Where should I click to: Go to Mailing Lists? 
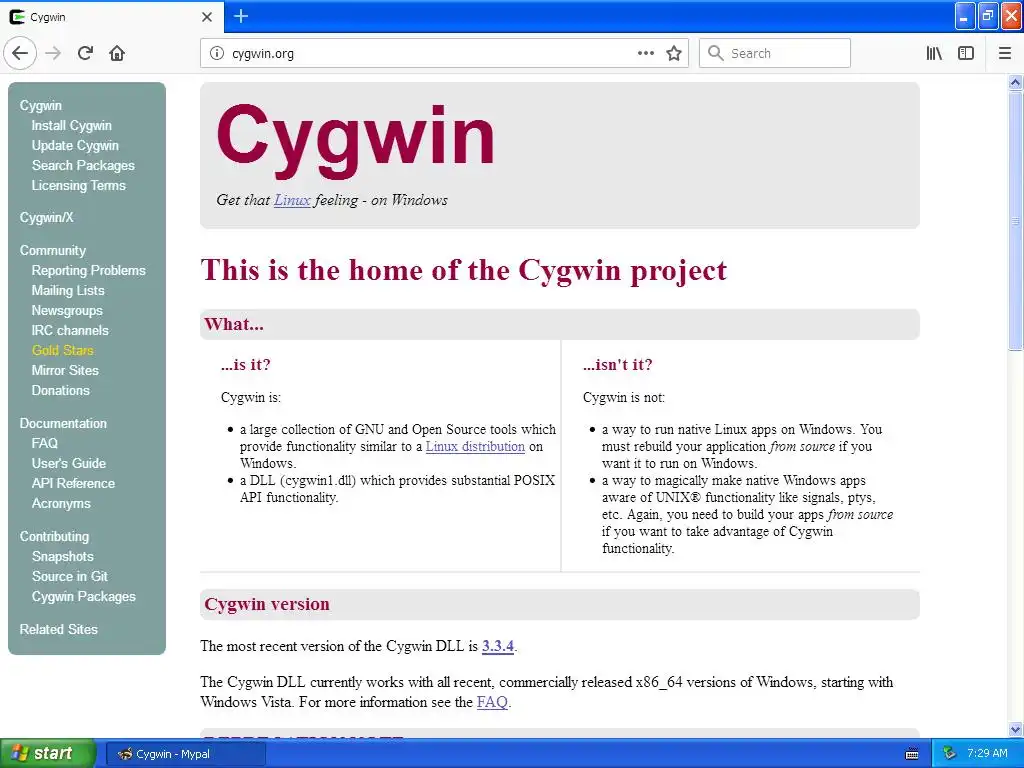pyautogui.click(x=68, y=291)
